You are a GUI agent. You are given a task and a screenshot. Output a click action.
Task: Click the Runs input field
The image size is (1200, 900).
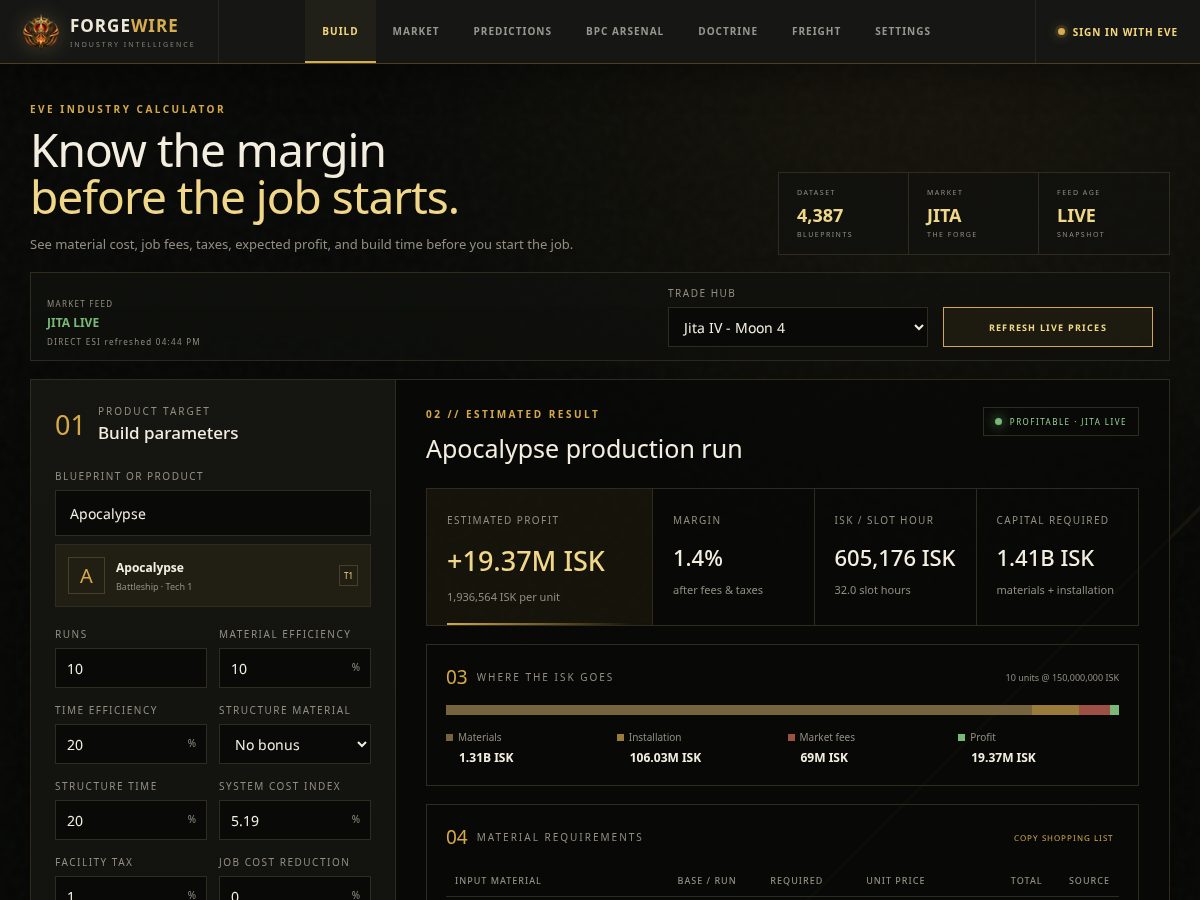tap(131, 668)
